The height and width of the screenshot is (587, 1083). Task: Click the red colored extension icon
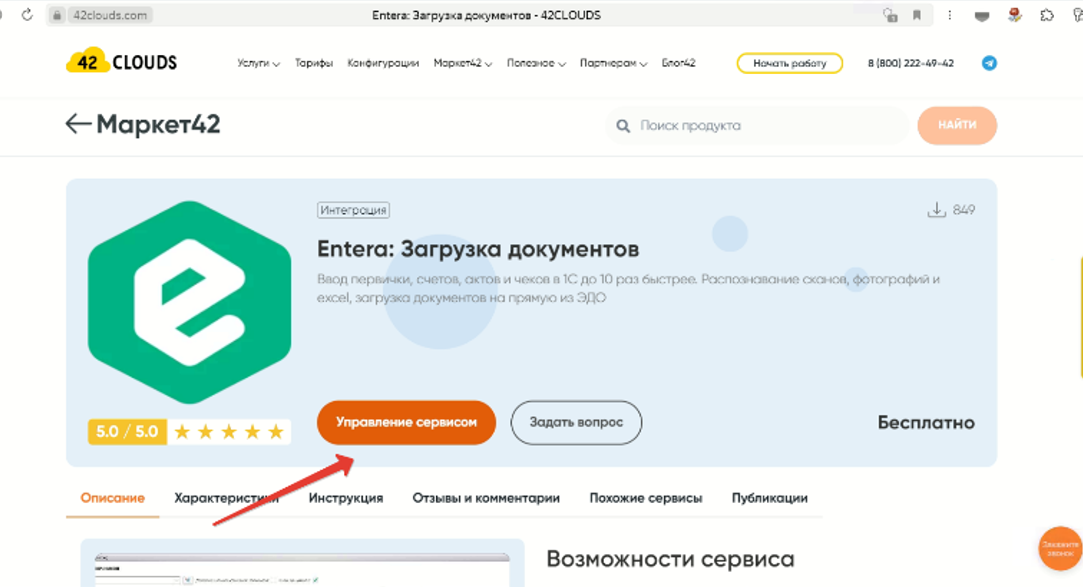1015,15
